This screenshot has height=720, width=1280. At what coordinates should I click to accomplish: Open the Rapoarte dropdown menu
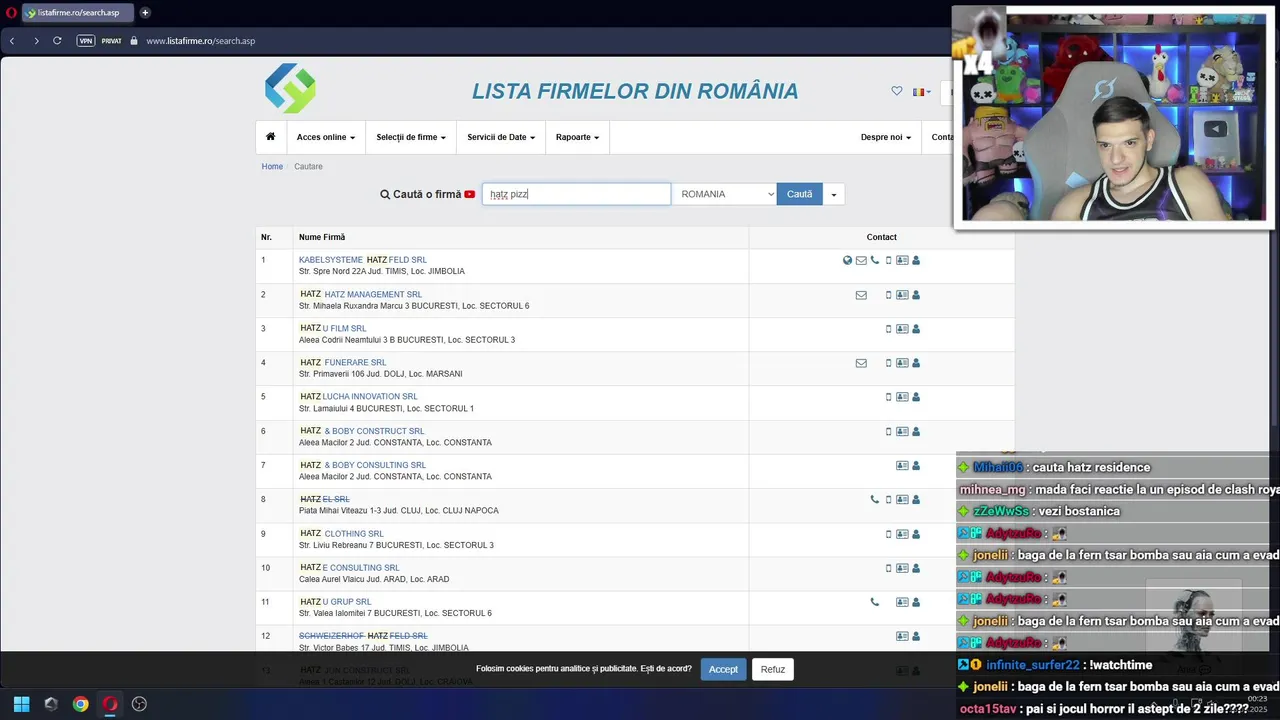tap(577, 137)
